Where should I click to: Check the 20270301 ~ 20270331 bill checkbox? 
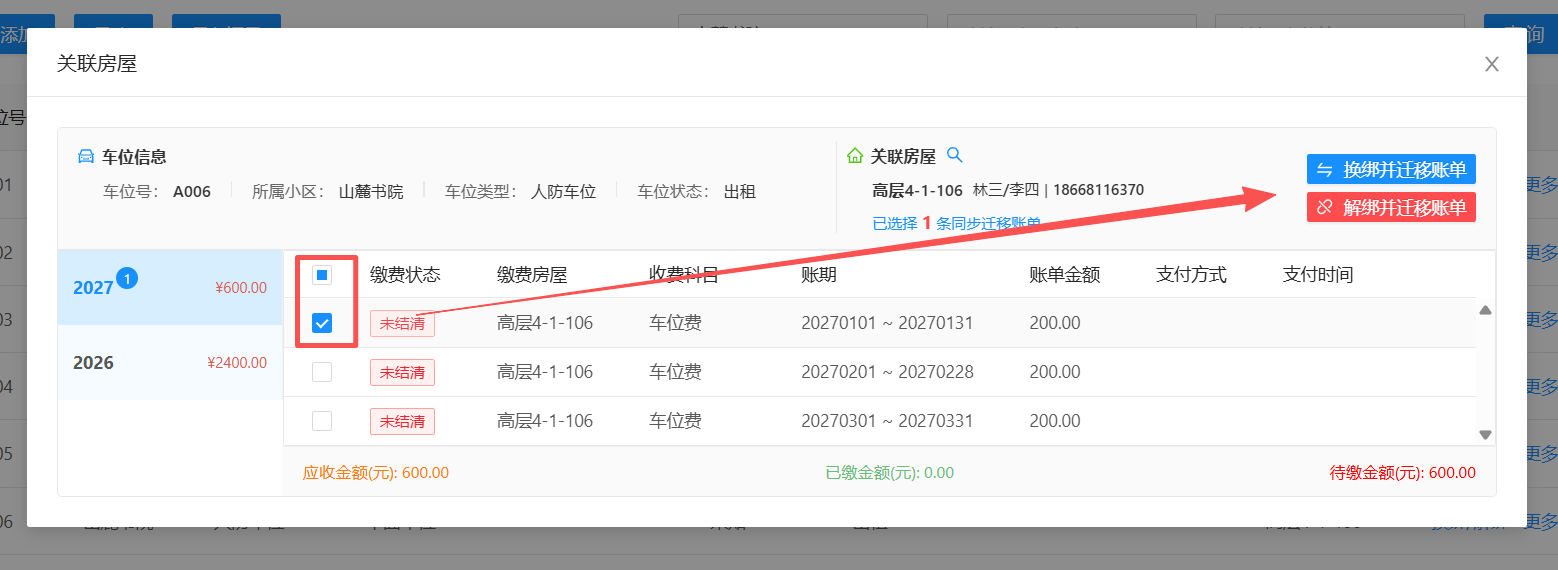tap(322, 421)
